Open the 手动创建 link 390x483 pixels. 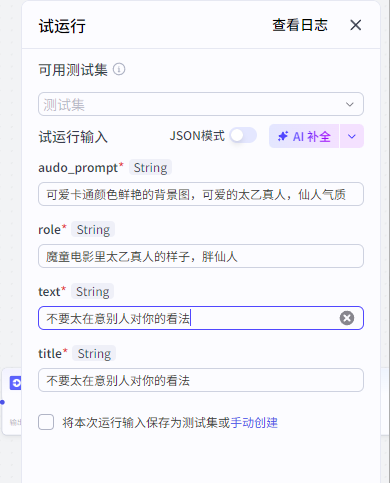254,423
